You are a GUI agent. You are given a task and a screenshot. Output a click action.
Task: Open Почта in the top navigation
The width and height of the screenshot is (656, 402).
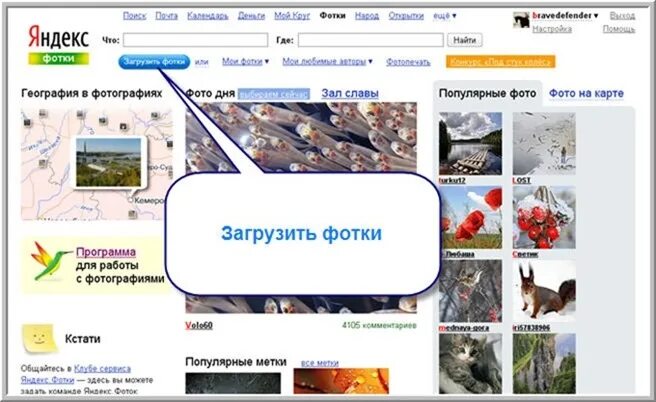167,16
